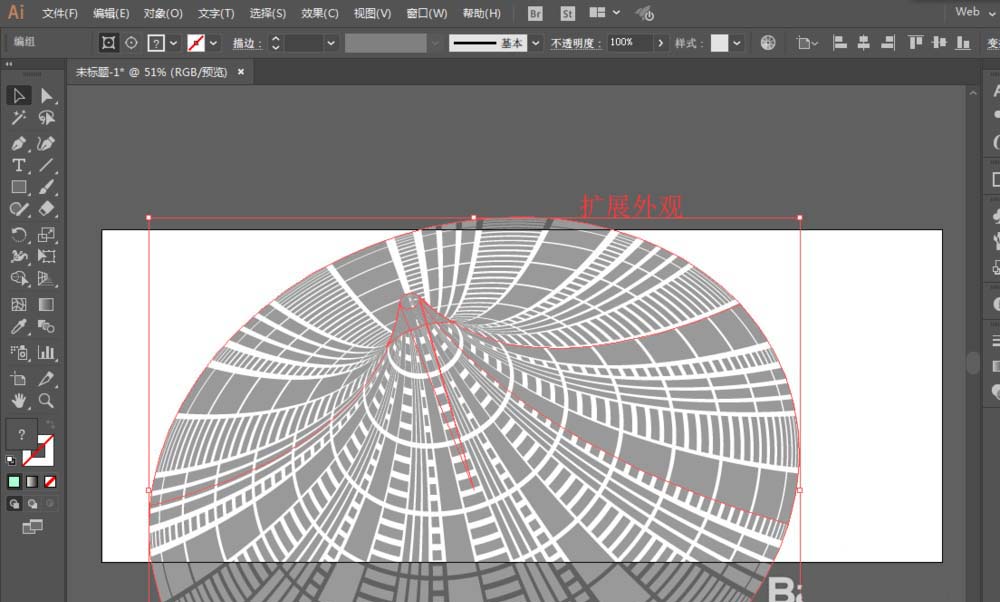Image resolution: width=1000 pixels, height=602 pixels.
Task: Pick the Column Graph tool
Action: pos(47,352)
